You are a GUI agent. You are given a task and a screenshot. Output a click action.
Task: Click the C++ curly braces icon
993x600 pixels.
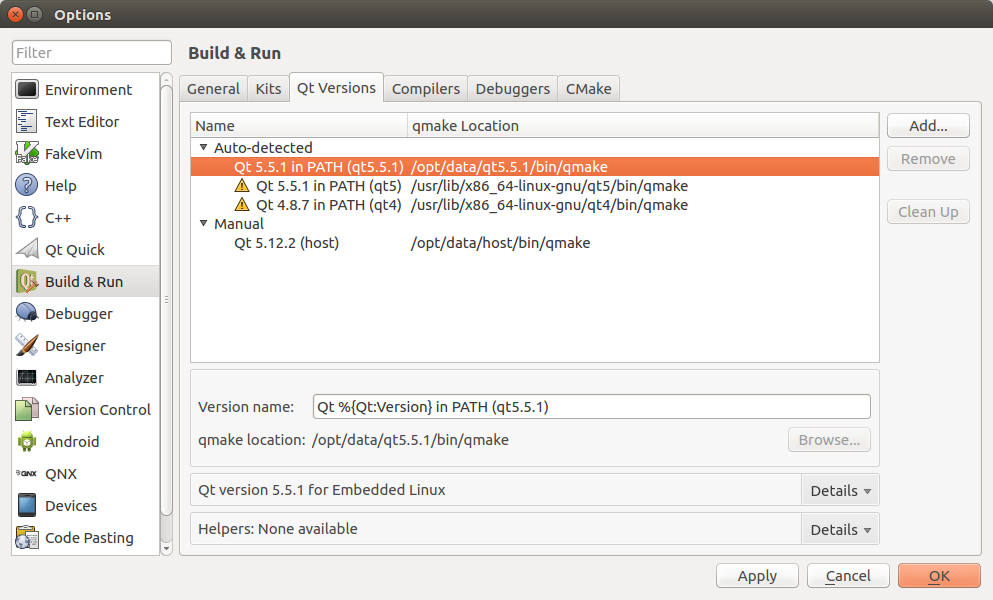(27, 218)
